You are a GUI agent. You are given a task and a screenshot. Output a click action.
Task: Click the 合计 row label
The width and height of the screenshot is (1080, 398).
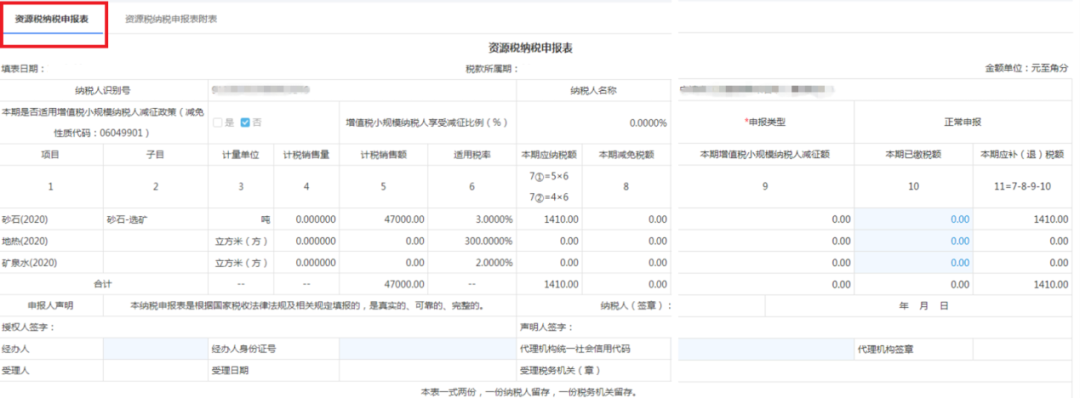[103, 284]
